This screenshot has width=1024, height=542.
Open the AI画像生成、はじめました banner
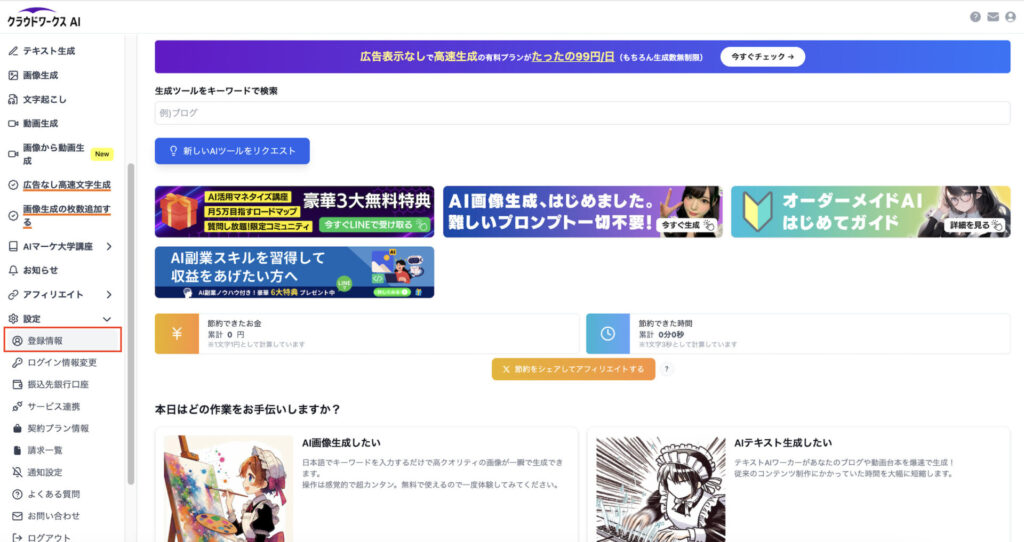coord(583,212)
